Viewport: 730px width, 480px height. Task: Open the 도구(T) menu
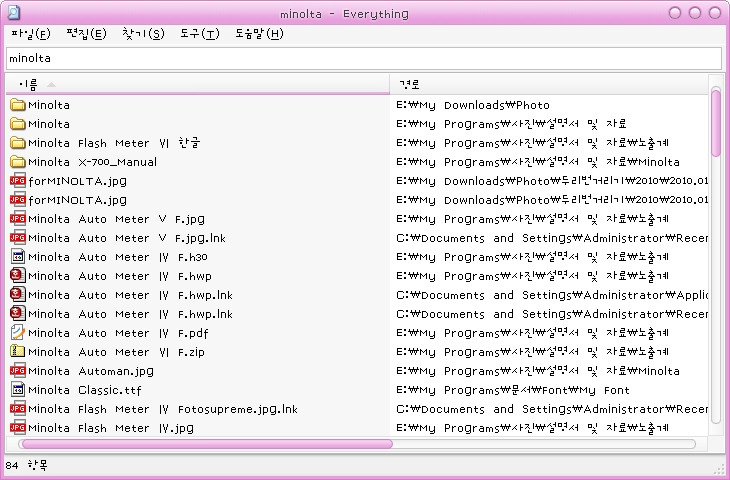(x=199, y=34)
